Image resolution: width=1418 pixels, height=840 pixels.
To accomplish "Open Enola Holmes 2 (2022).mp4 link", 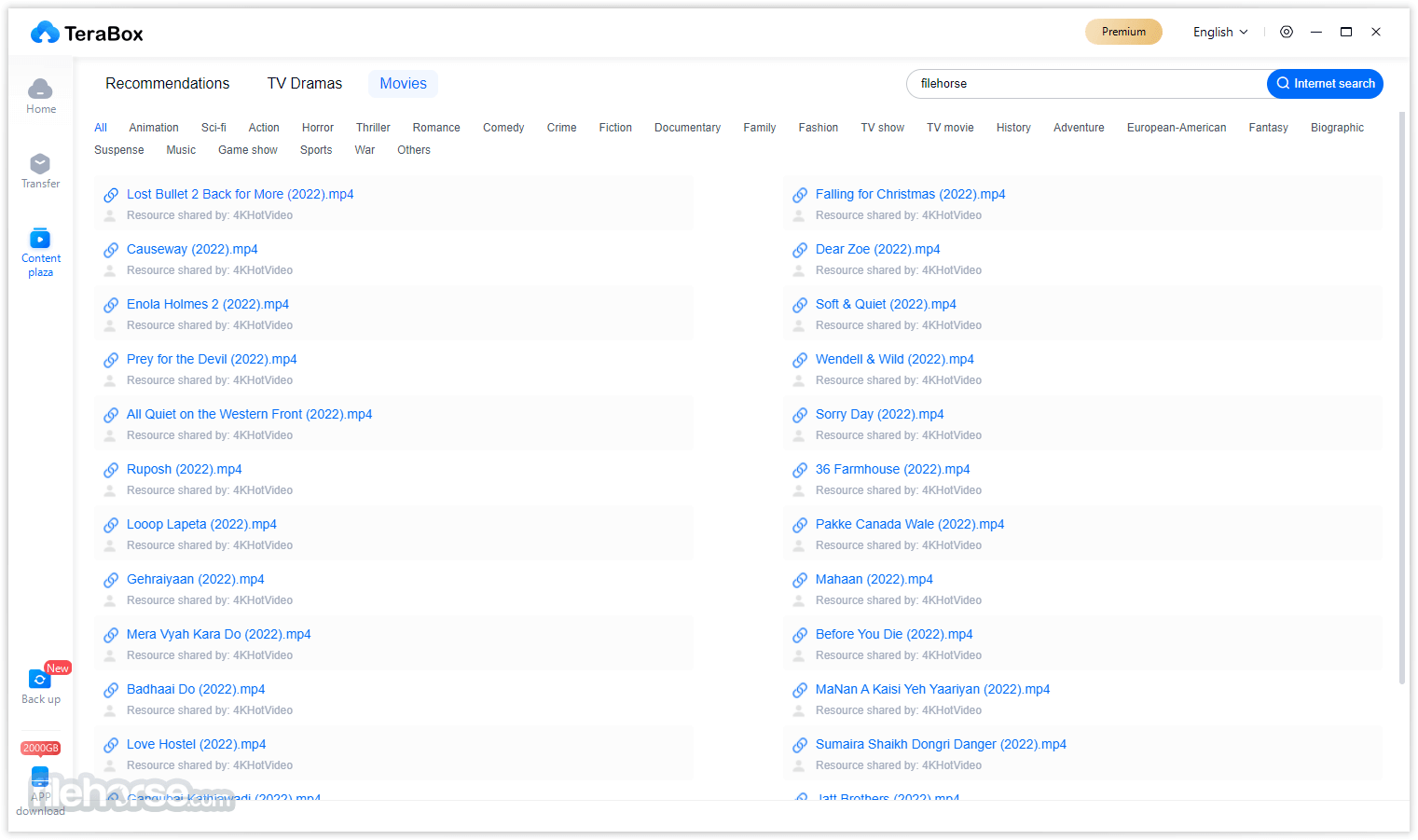I will [208, 305].
